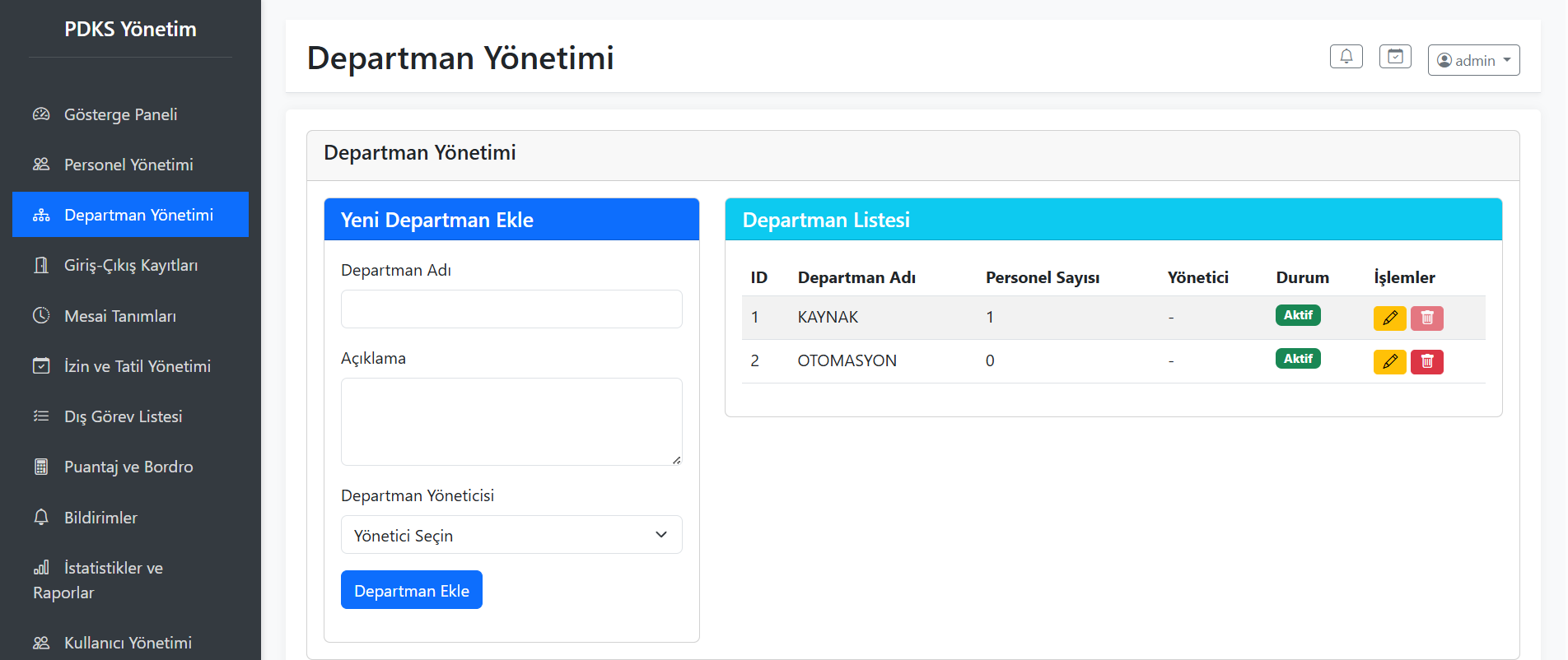Image resolution: width=1568 pixels, height=660 pixels.
Task: Focus the Departman Adı text field
Action: (511, 309)
